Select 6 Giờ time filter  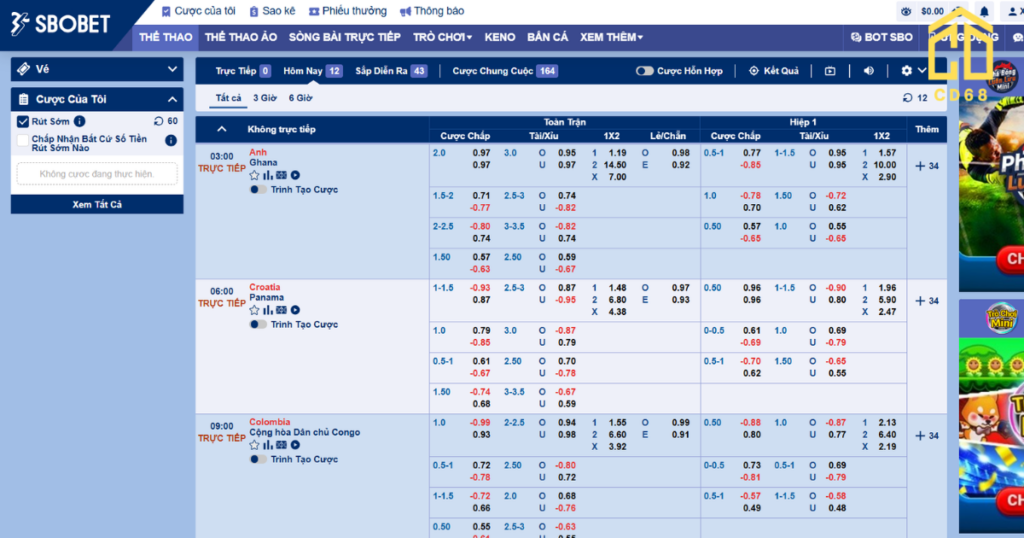(x=300, y=98)
